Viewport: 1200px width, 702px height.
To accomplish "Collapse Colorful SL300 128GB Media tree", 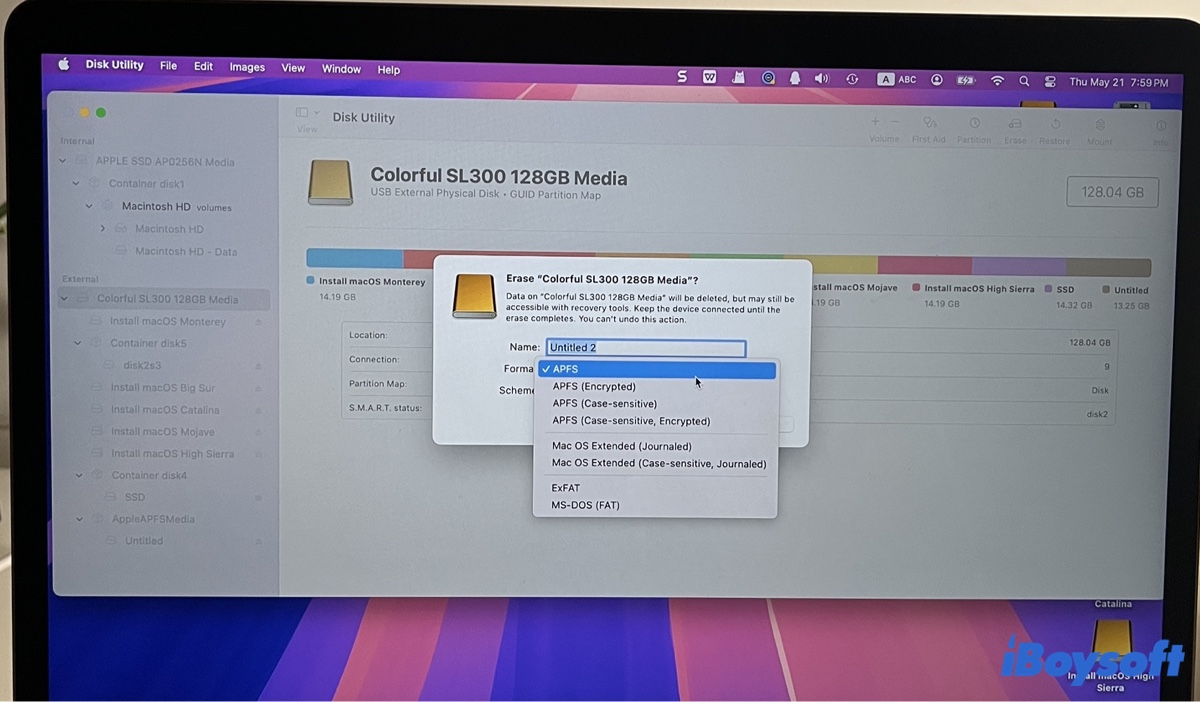I will click(x=64, y=299).
